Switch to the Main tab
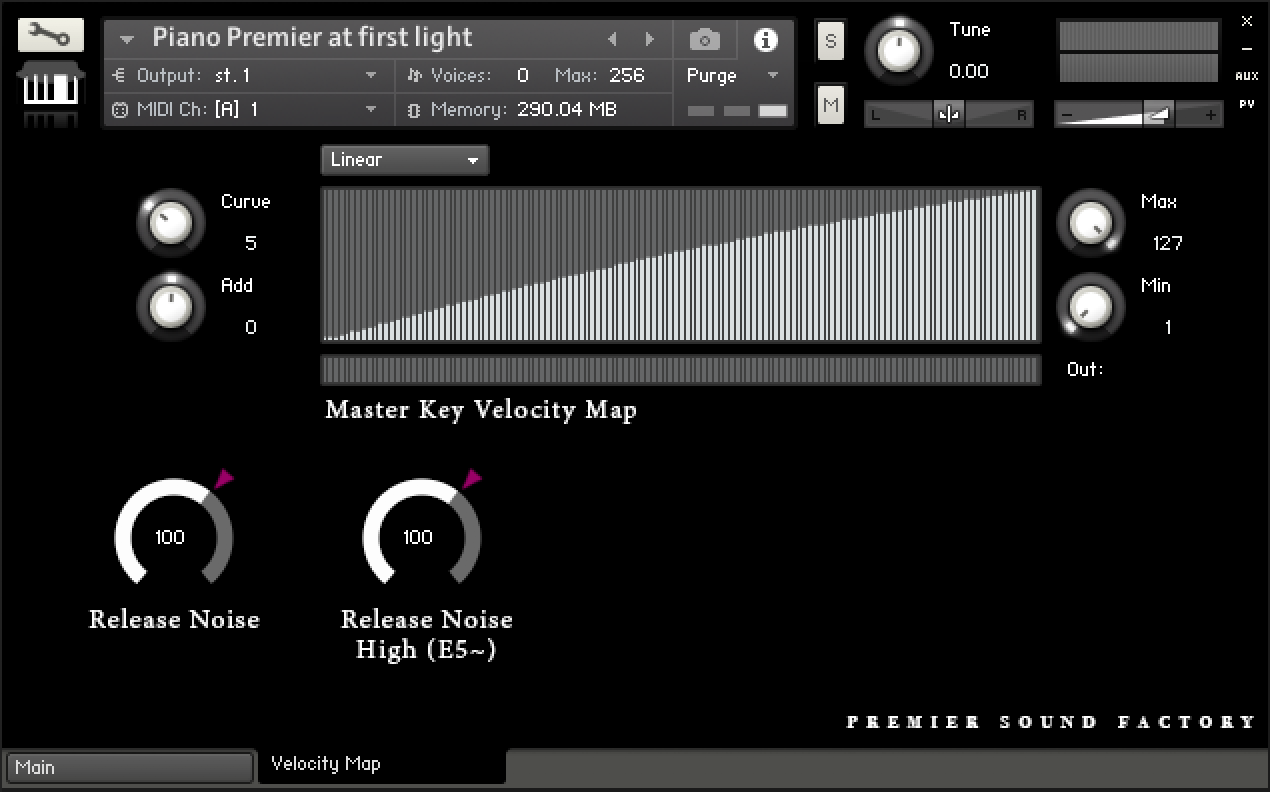Image resolution: width=1270 pixels, height=792 pixels. (129, 768)
